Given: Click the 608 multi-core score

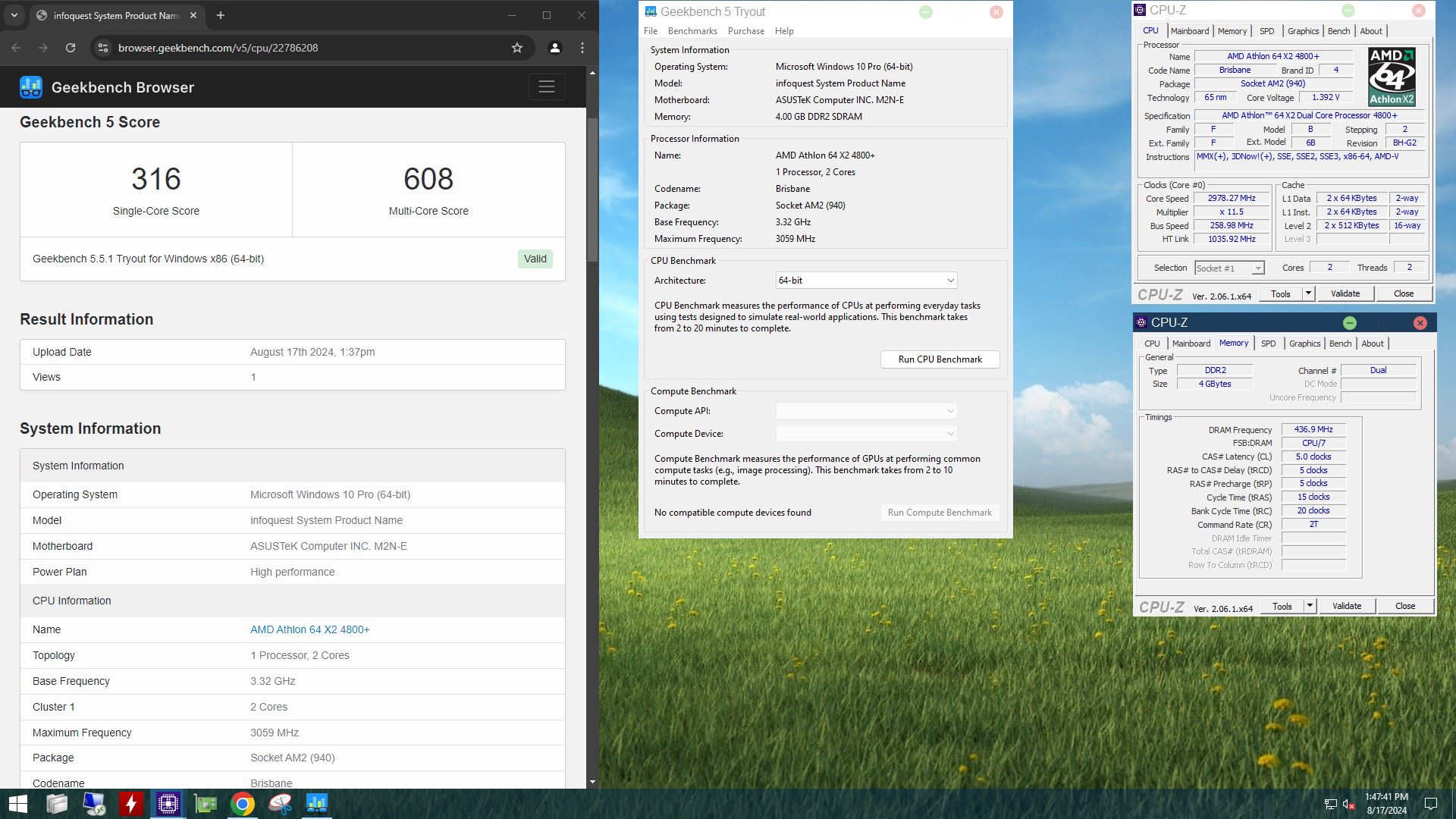Looking at the screenshot, I should (428, 179).
